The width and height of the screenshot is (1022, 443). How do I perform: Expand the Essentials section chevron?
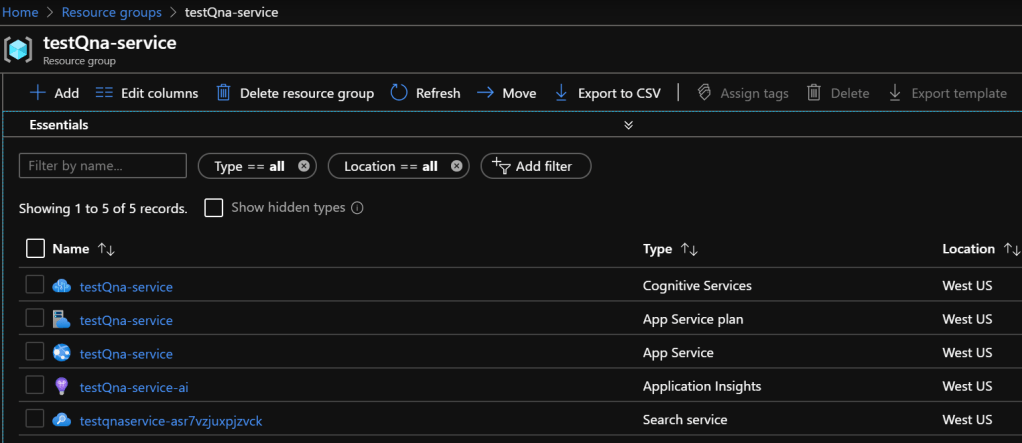pyautogui.click(x=628, y=125)
